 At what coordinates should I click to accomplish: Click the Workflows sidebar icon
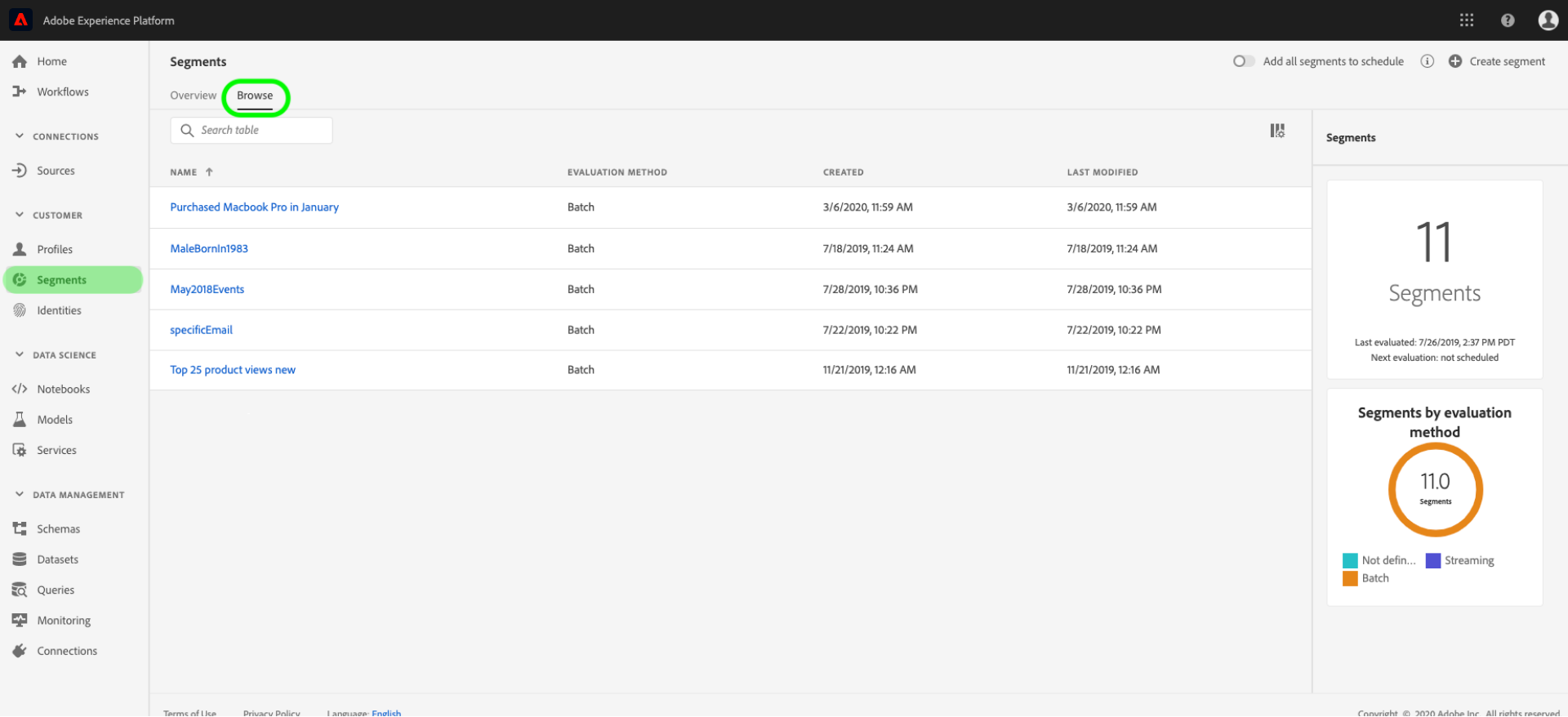click(x=20, y=91)
